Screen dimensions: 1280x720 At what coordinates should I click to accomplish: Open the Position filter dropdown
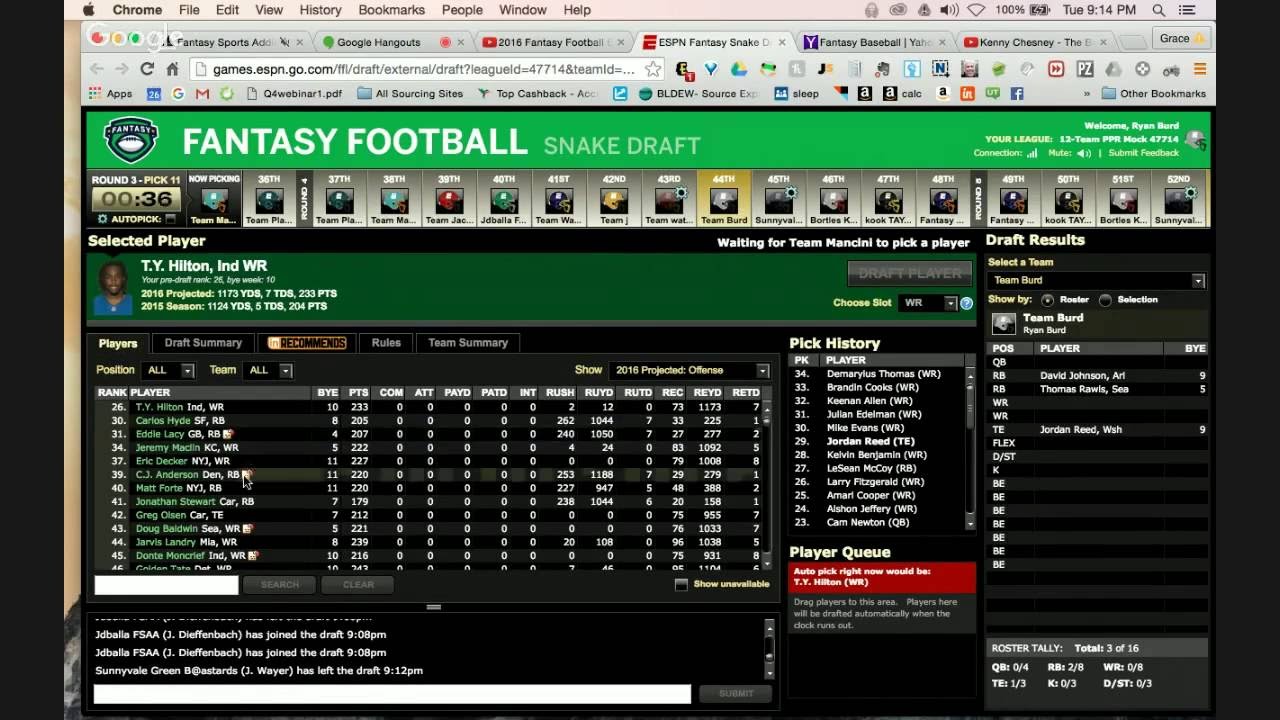pos(169,370)
